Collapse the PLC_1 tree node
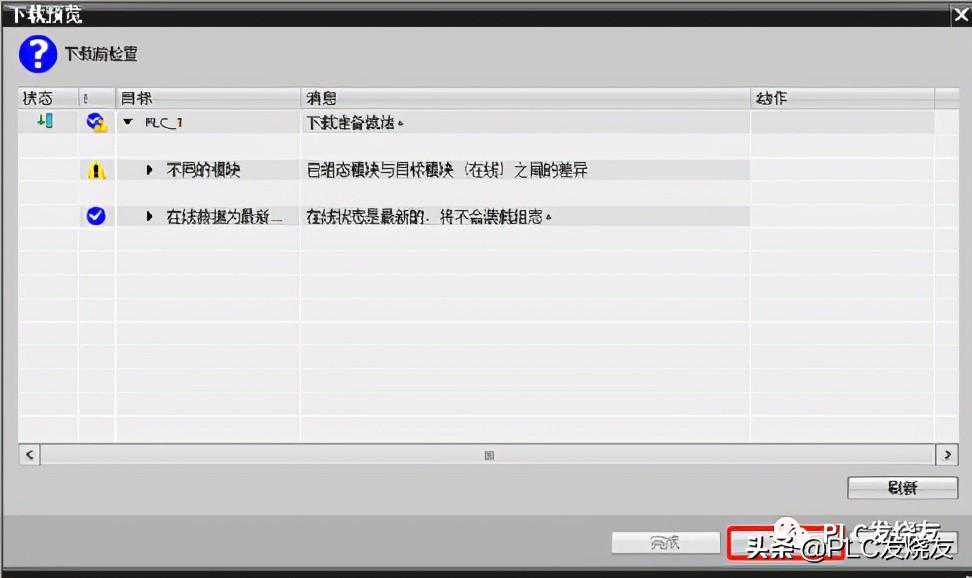This screenshot has height=578, width=972. (x=128, y=122)
